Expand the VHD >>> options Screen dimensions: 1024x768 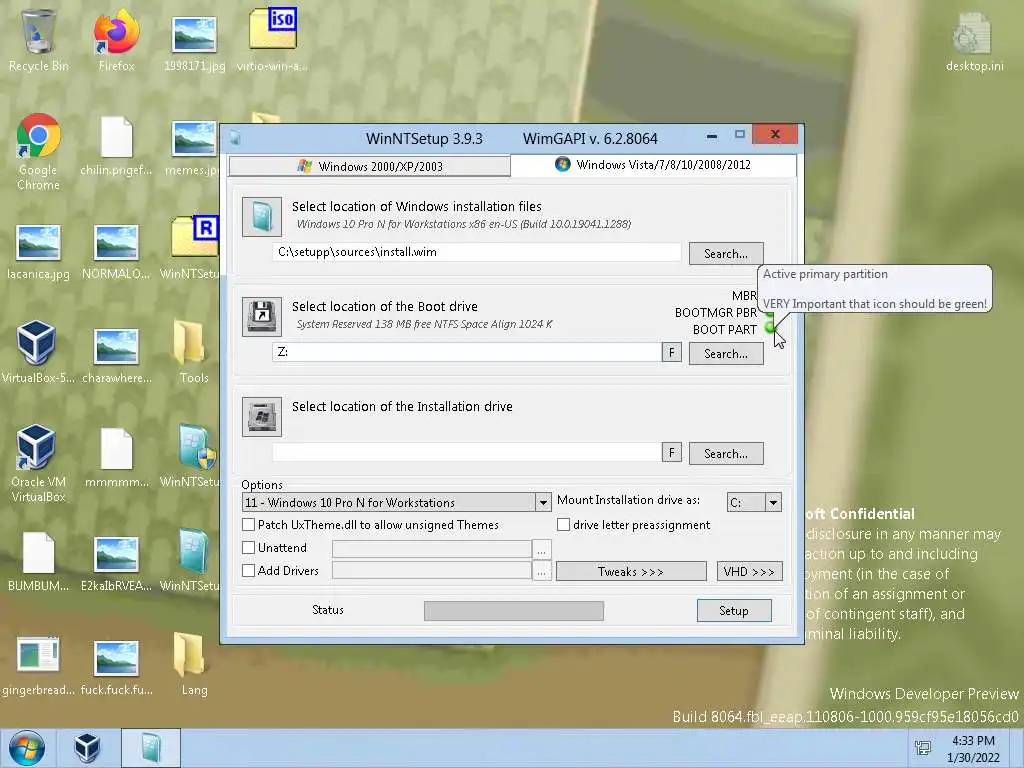click(749, 571)
